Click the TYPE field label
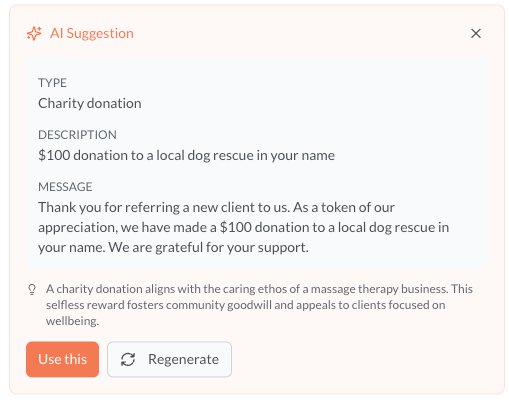Viewport: 509px width, 404px height. click(x=52, y=83)
